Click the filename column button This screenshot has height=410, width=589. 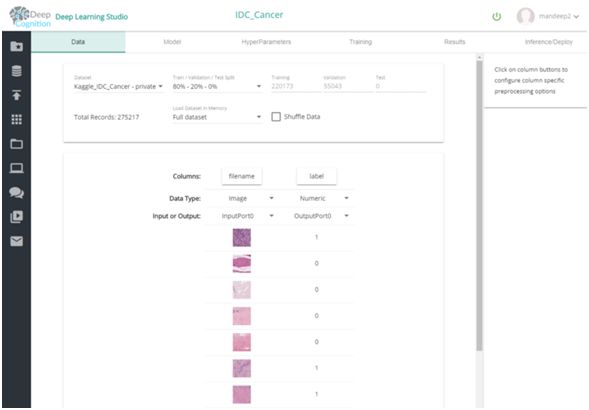point(242,176)
